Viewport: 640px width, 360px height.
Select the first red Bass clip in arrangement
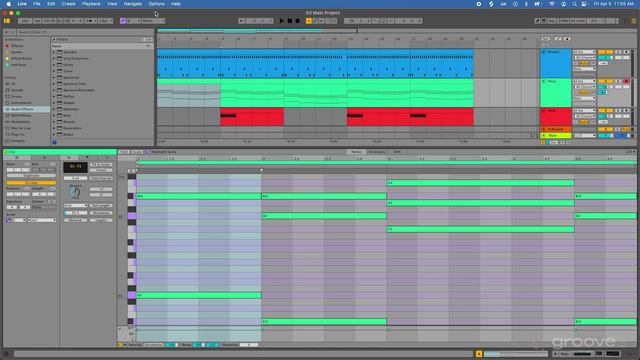[252, 117]
